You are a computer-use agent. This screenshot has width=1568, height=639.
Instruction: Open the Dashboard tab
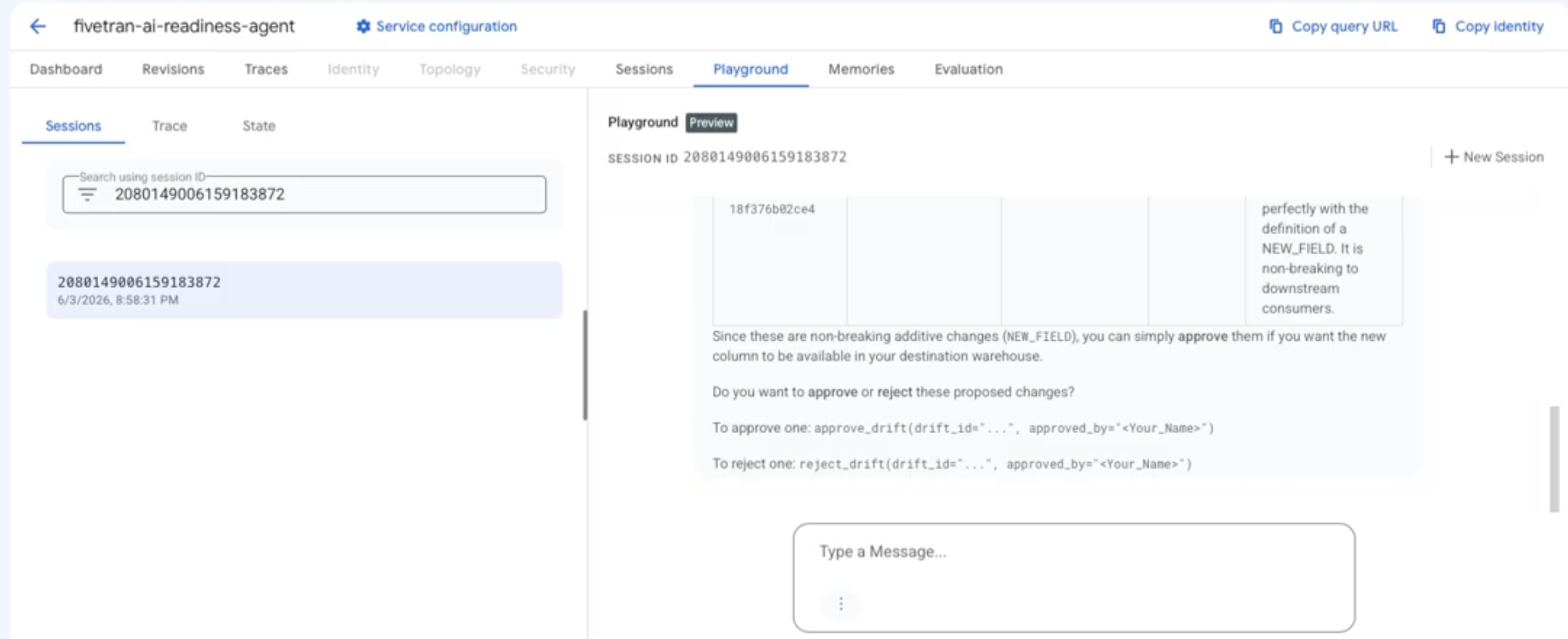pyautogui.click(x=66, y=69)
